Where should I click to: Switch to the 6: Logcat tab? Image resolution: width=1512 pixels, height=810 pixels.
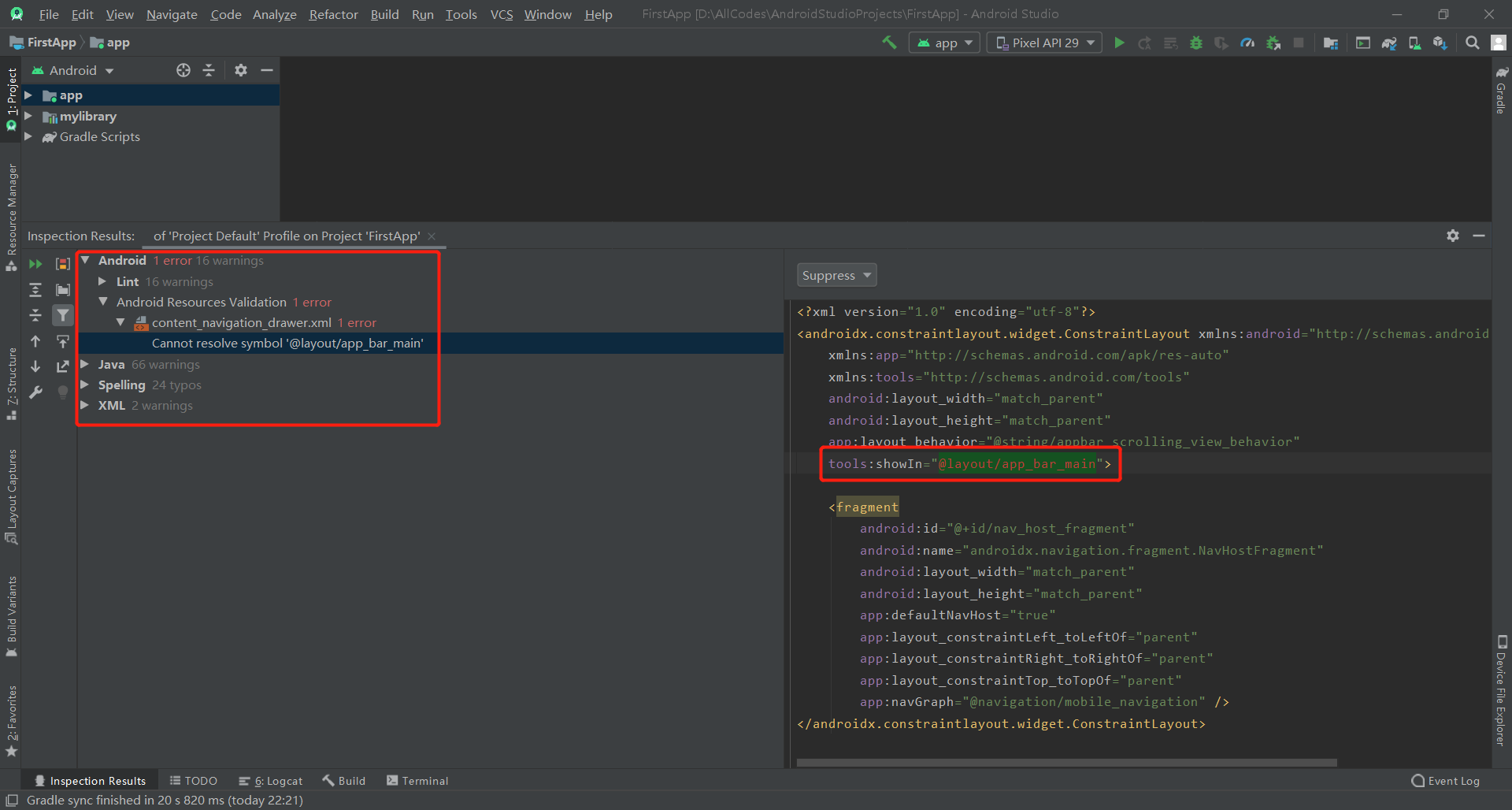point(270,781)
